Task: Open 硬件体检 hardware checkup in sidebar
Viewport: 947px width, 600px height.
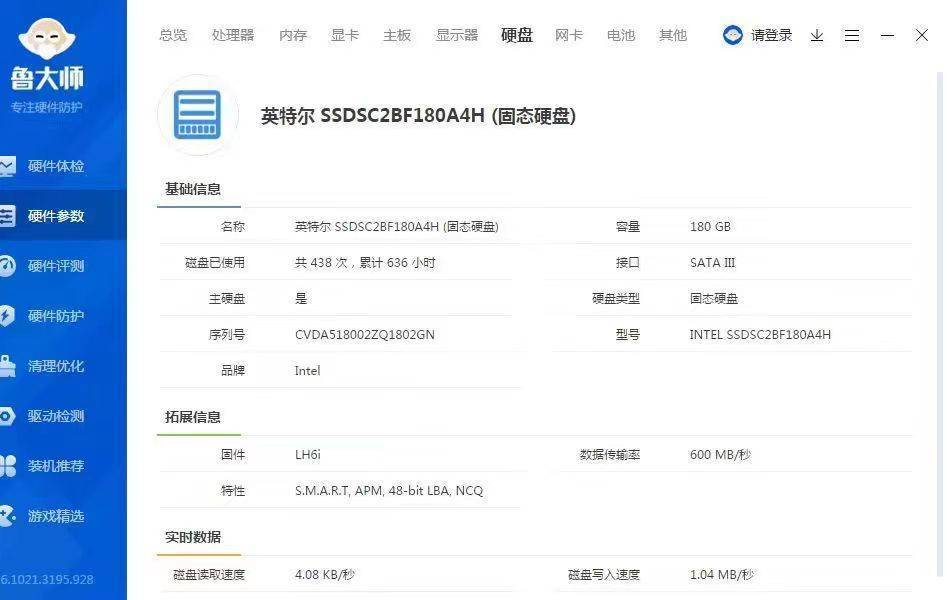Action: click(x=55, y=166)
